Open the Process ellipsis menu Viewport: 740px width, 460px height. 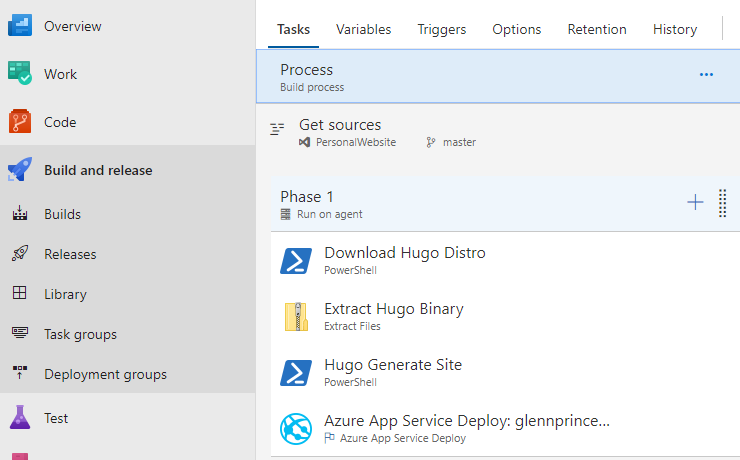(x=706, y=75)
